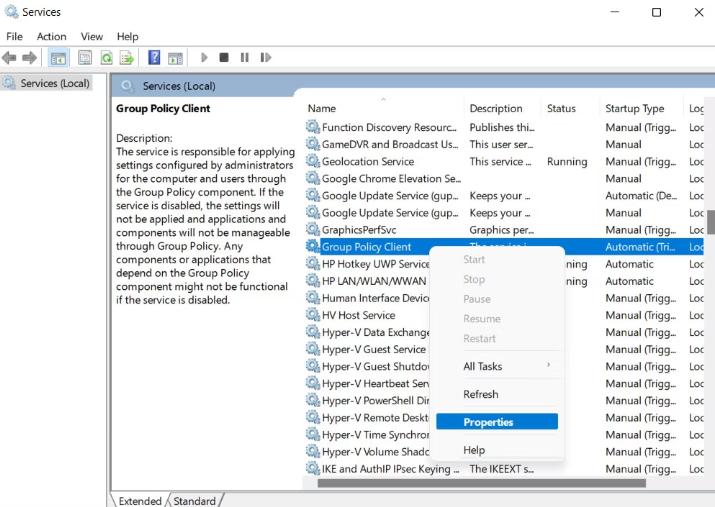Click the blue Help toolbar icon
The width and height of the screenshot is (715, 507).
[x=154, y=57]
